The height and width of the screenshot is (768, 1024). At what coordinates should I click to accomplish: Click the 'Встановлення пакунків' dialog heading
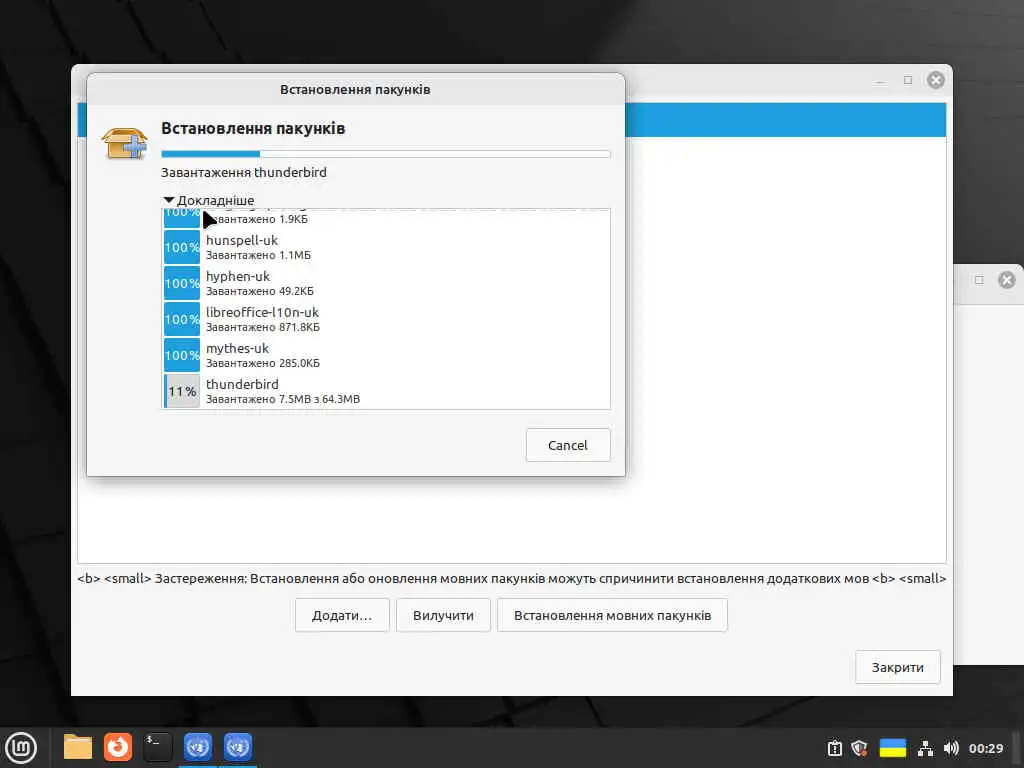pyautogui.click(x=253, y=128)
